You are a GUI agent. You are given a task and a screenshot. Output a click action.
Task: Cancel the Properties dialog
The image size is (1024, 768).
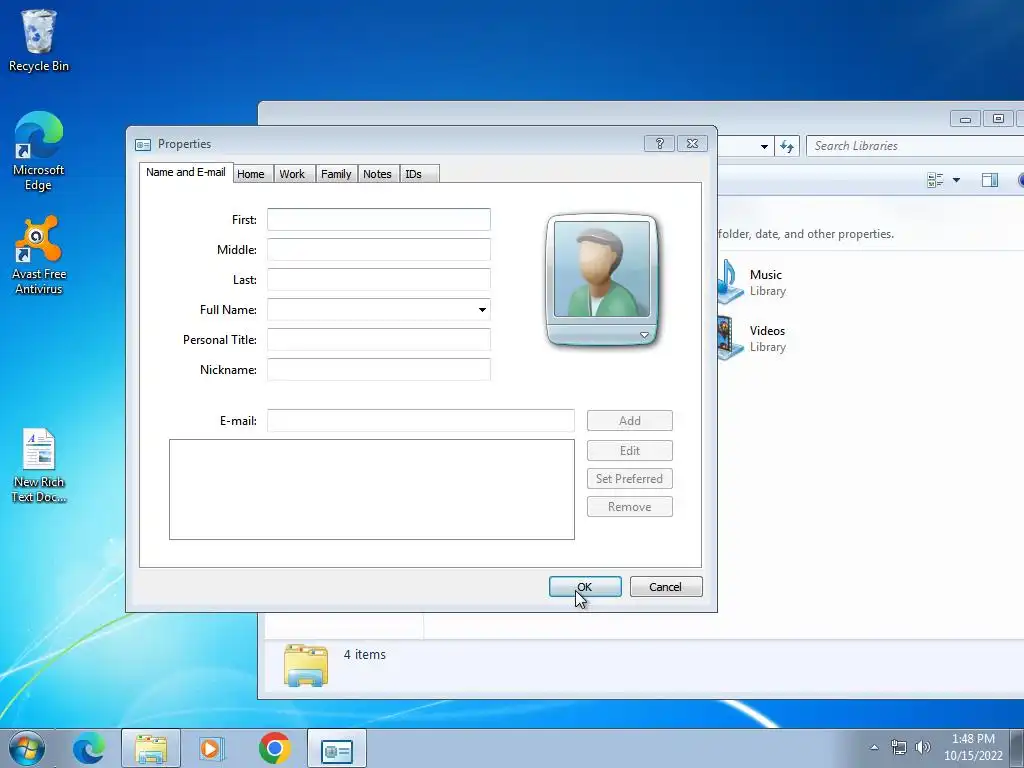click(666, 586)
